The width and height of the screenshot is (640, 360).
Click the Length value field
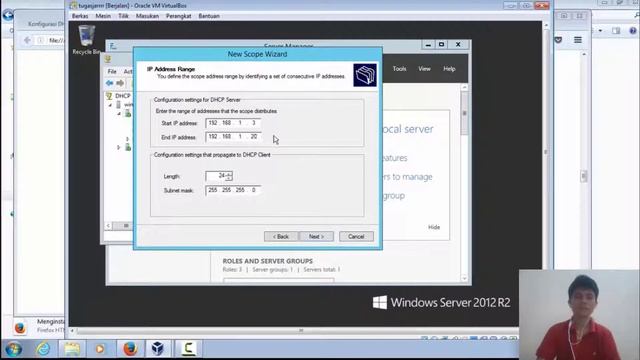coord(216,176)
